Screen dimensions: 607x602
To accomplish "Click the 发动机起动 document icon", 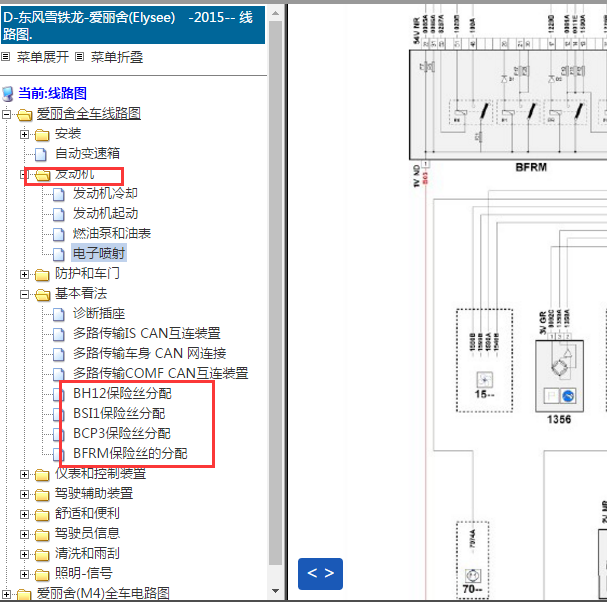I will click(x=58, y=214).
